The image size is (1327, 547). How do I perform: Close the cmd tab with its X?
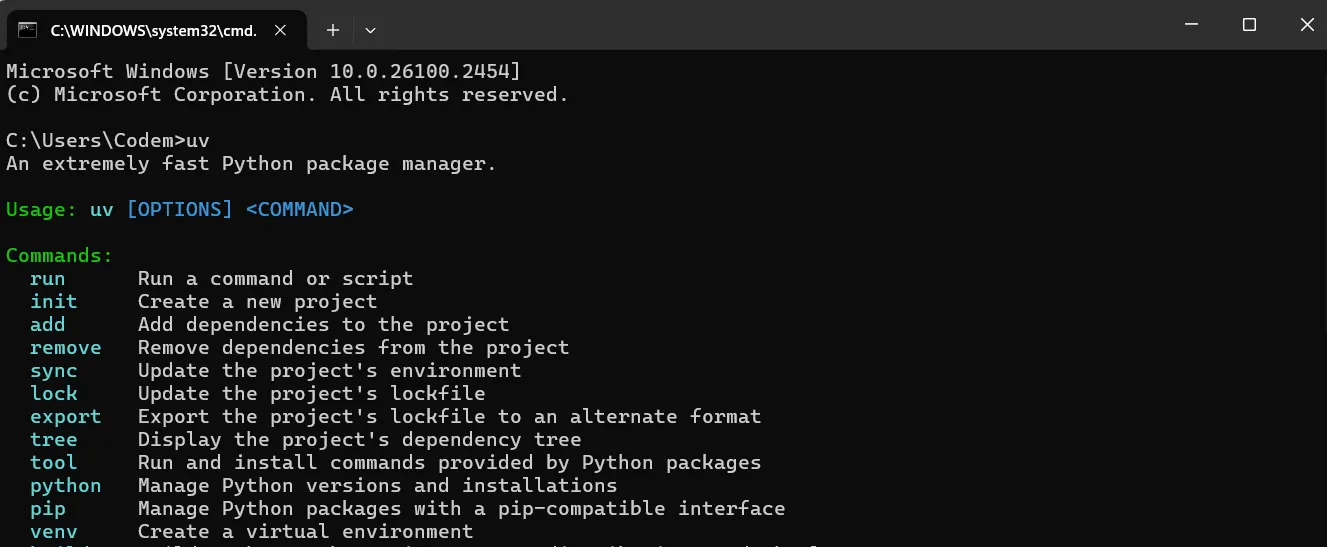[x=283, y=30]
